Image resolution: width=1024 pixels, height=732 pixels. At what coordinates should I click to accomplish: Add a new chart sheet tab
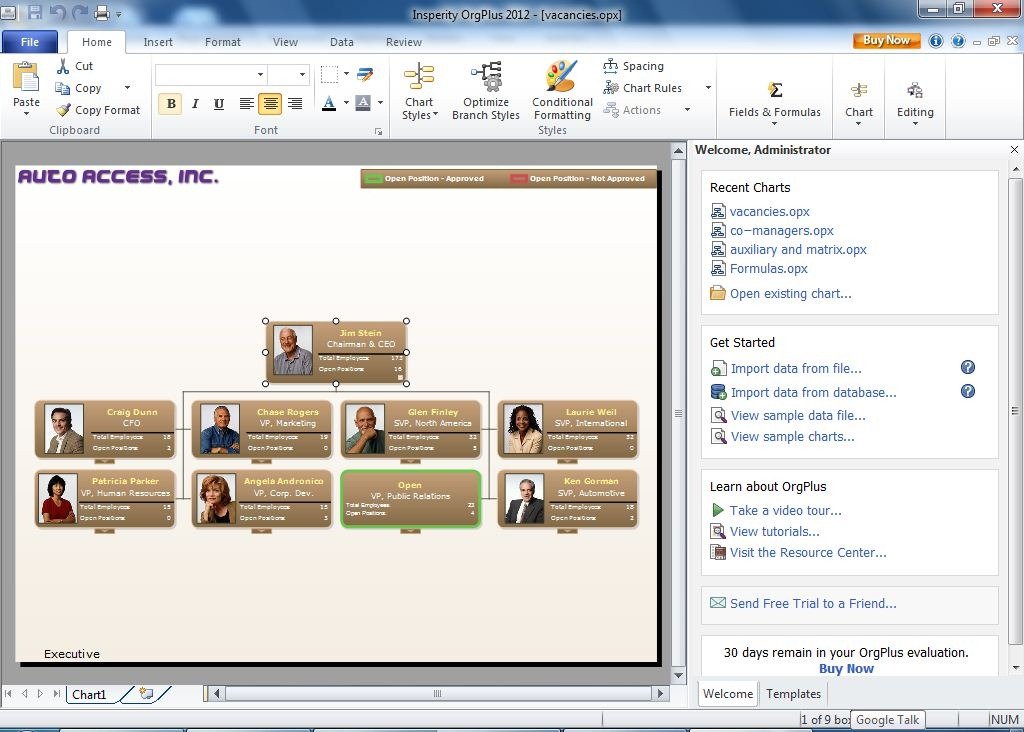[x=146, y=693]
